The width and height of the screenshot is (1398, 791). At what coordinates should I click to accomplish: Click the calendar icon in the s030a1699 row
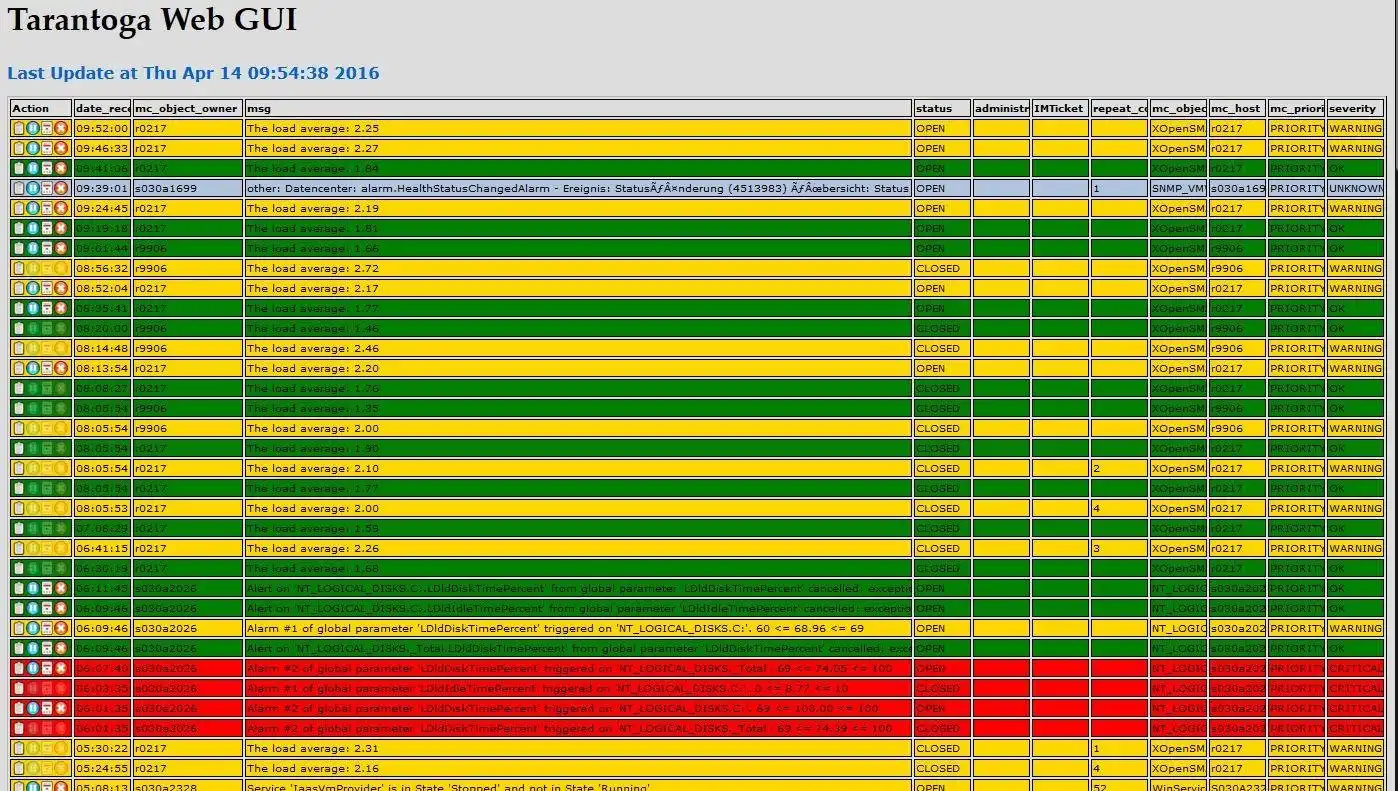[x=47, y=188]
